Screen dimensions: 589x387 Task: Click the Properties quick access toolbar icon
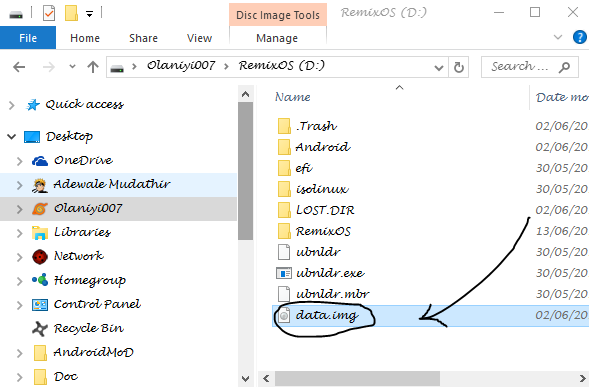(49, 14)
